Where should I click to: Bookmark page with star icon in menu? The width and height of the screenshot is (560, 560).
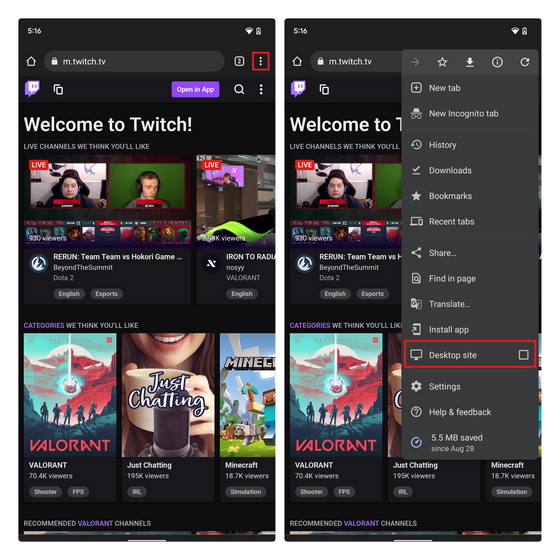tap(442, 62)
